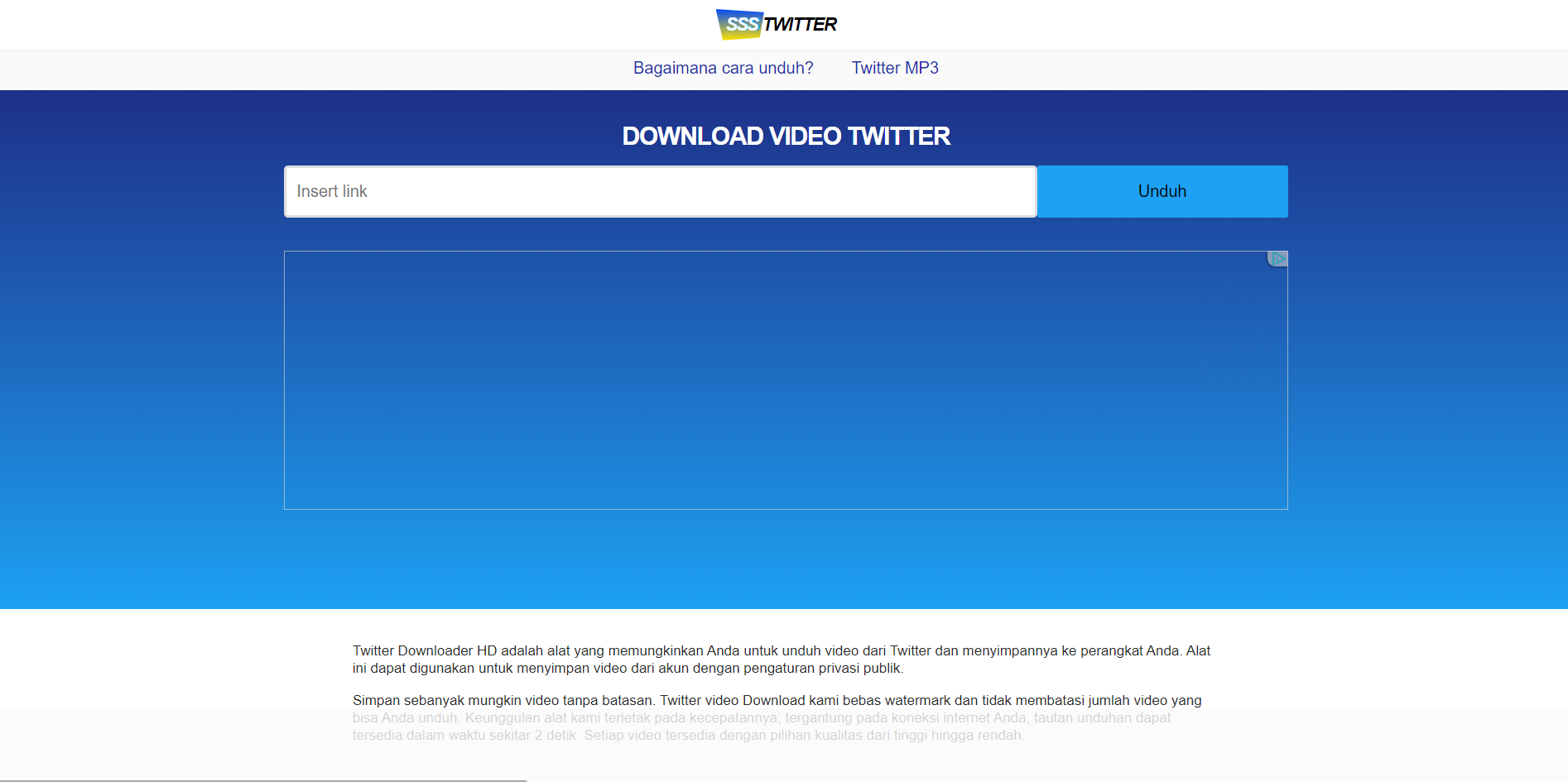Click the "Twitter Downloader HD" description paragraph
The width and height of the screenshot is (1568, 782).
[782, 660]
